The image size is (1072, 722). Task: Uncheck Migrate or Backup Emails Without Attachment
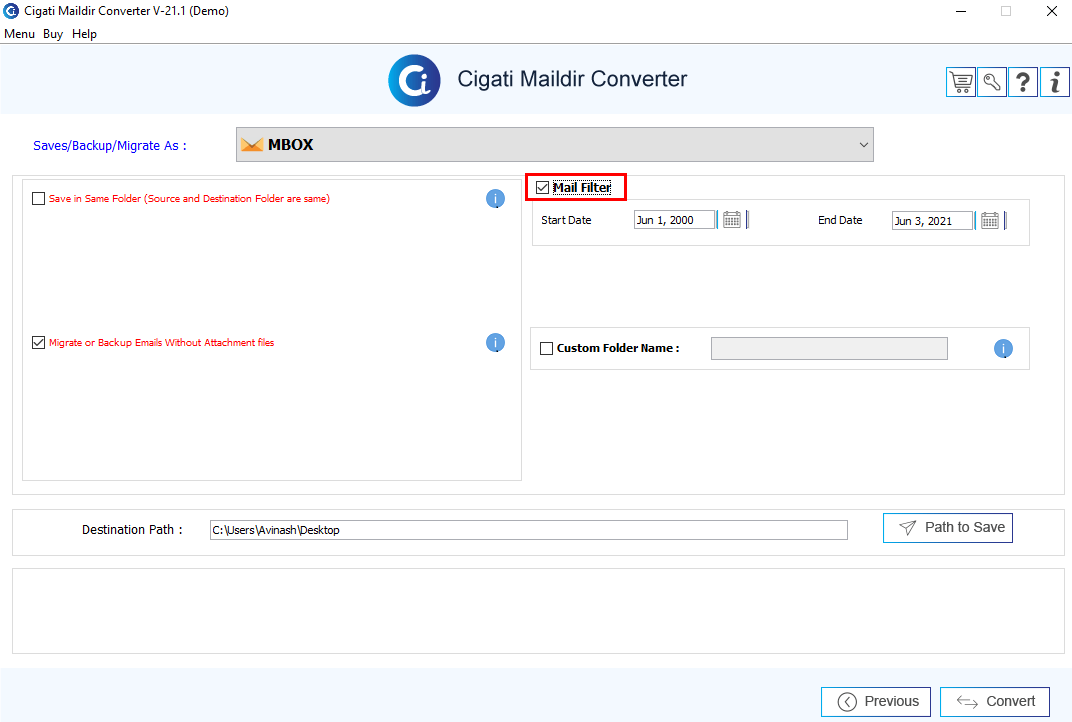pos(38,343)
